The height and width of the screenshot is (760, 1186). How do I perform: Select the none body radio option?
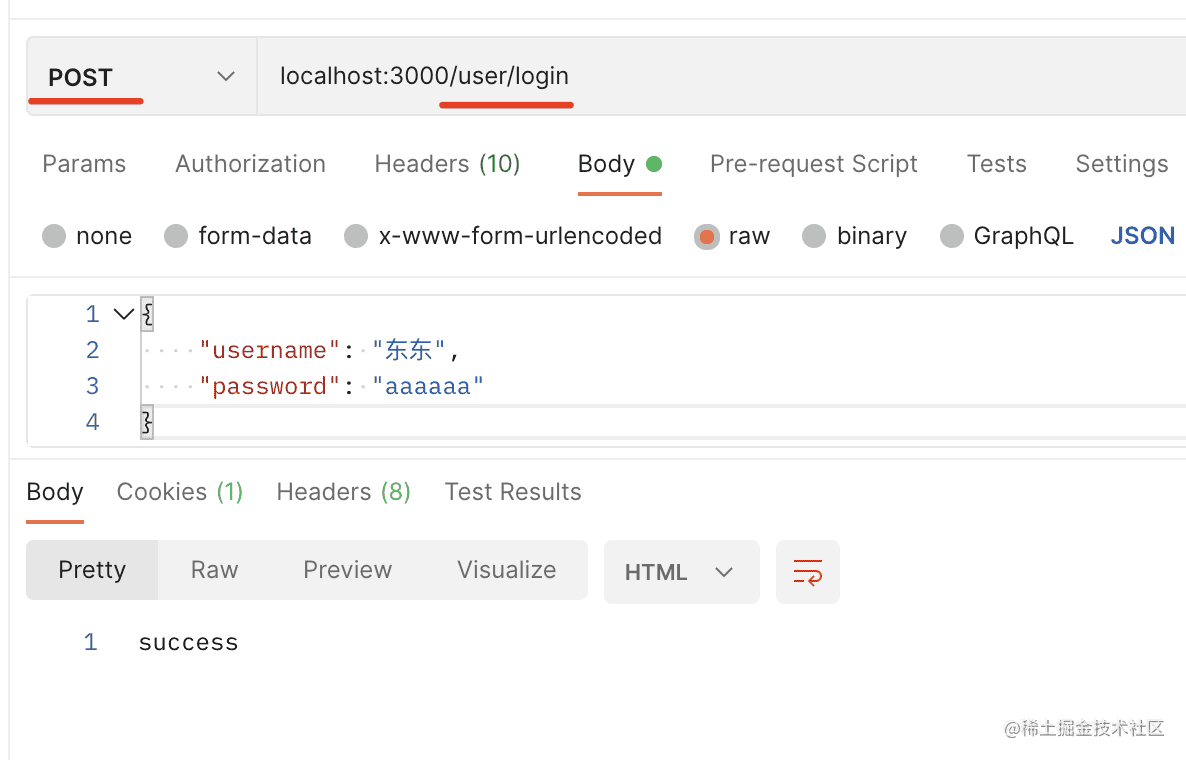(54, 237)
